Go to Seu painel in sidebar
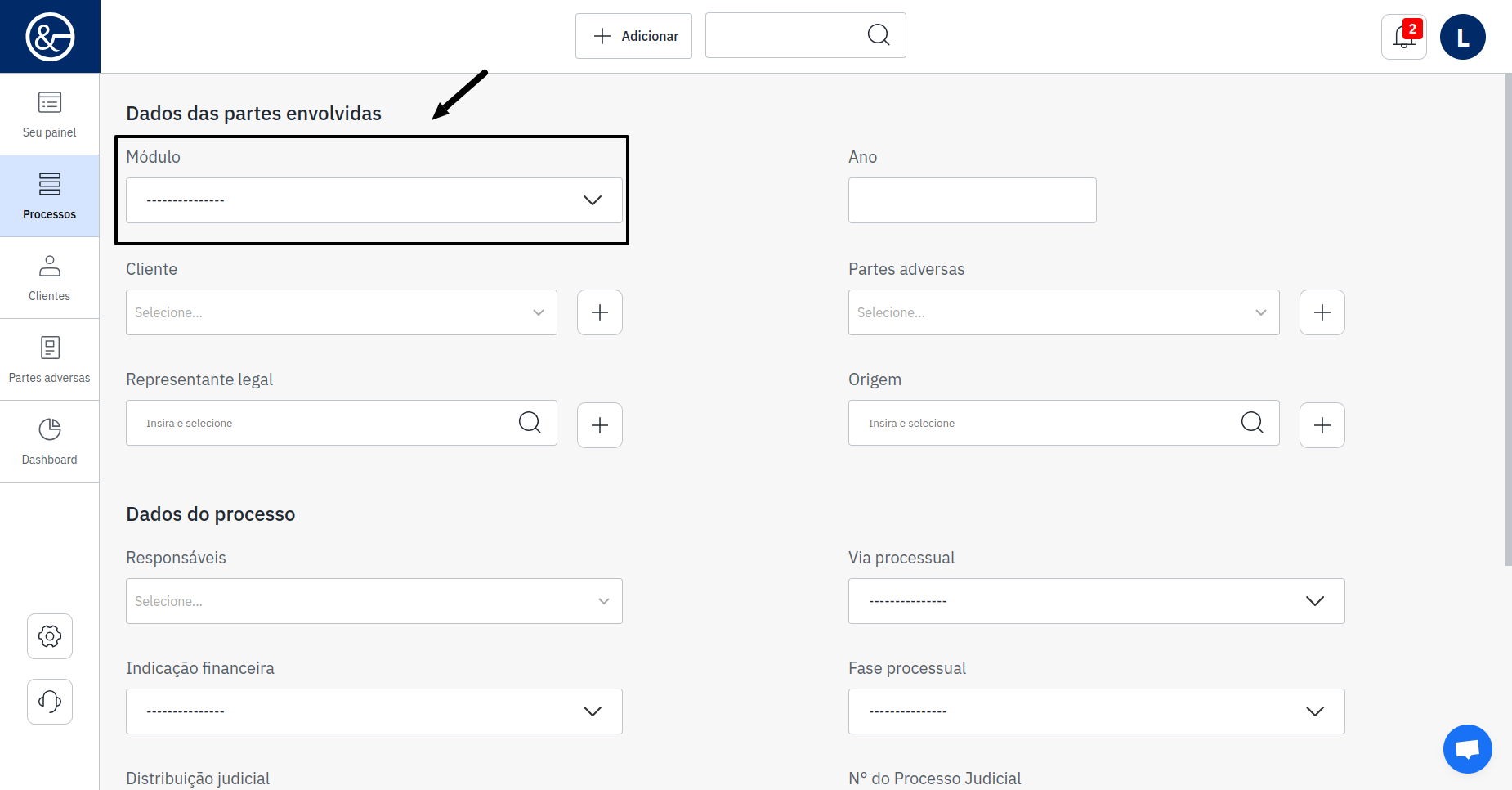 point(50,114)
